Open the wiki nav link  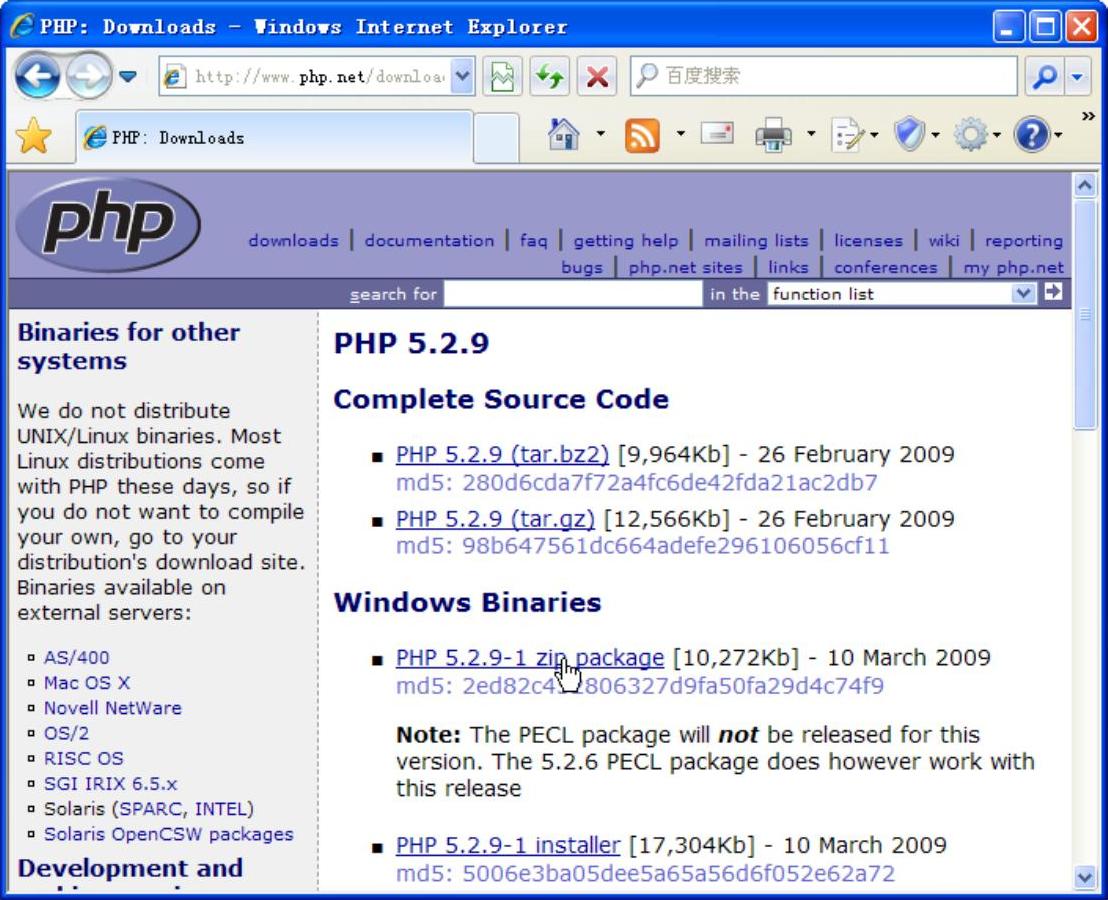click(x=944, y=241)
